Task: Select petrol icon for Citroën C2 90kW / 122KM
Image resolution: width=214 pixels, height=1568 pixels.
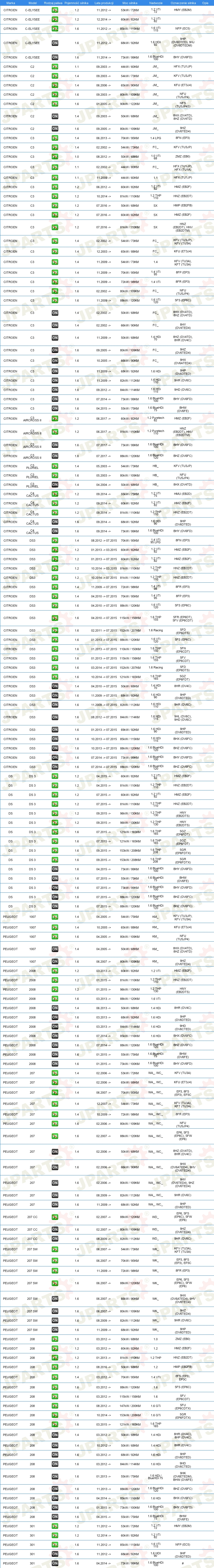Action: [x=55, y=104]
